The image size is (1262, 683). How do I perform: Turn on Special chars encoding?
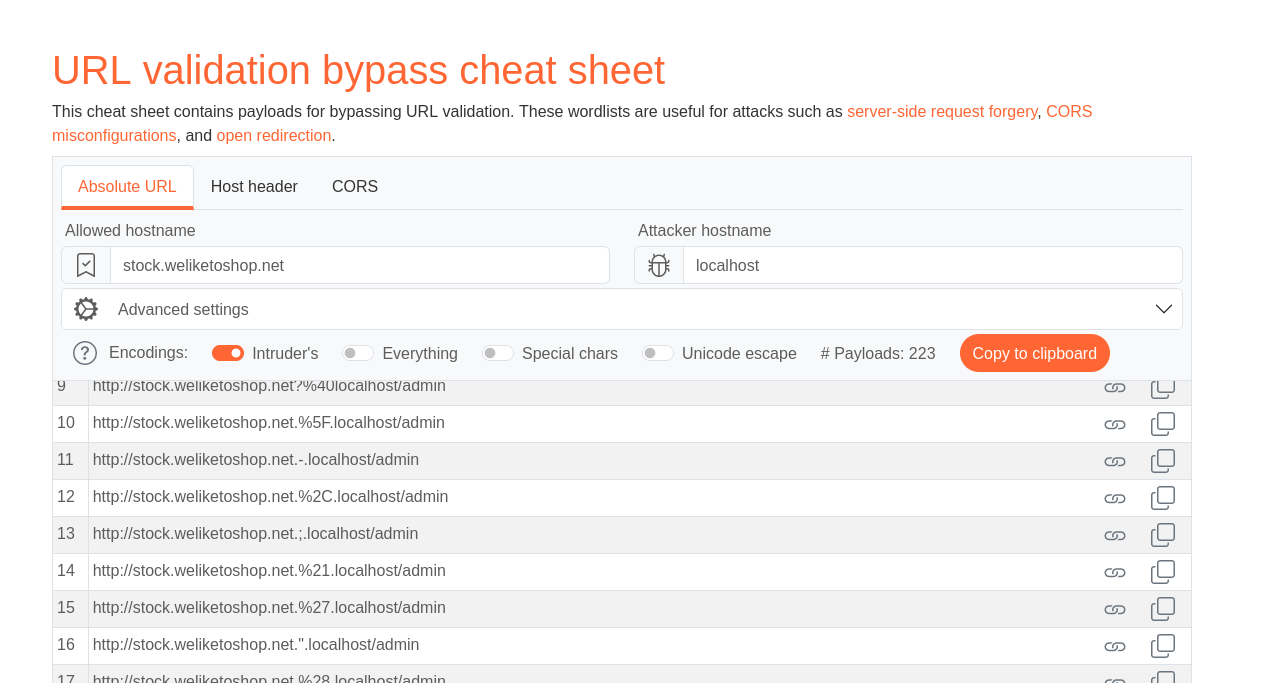498,353
